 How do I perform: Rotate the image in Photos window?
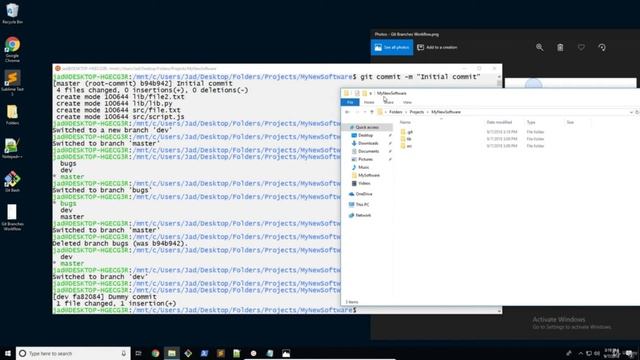pyautogui.click(x=602, y=47)
